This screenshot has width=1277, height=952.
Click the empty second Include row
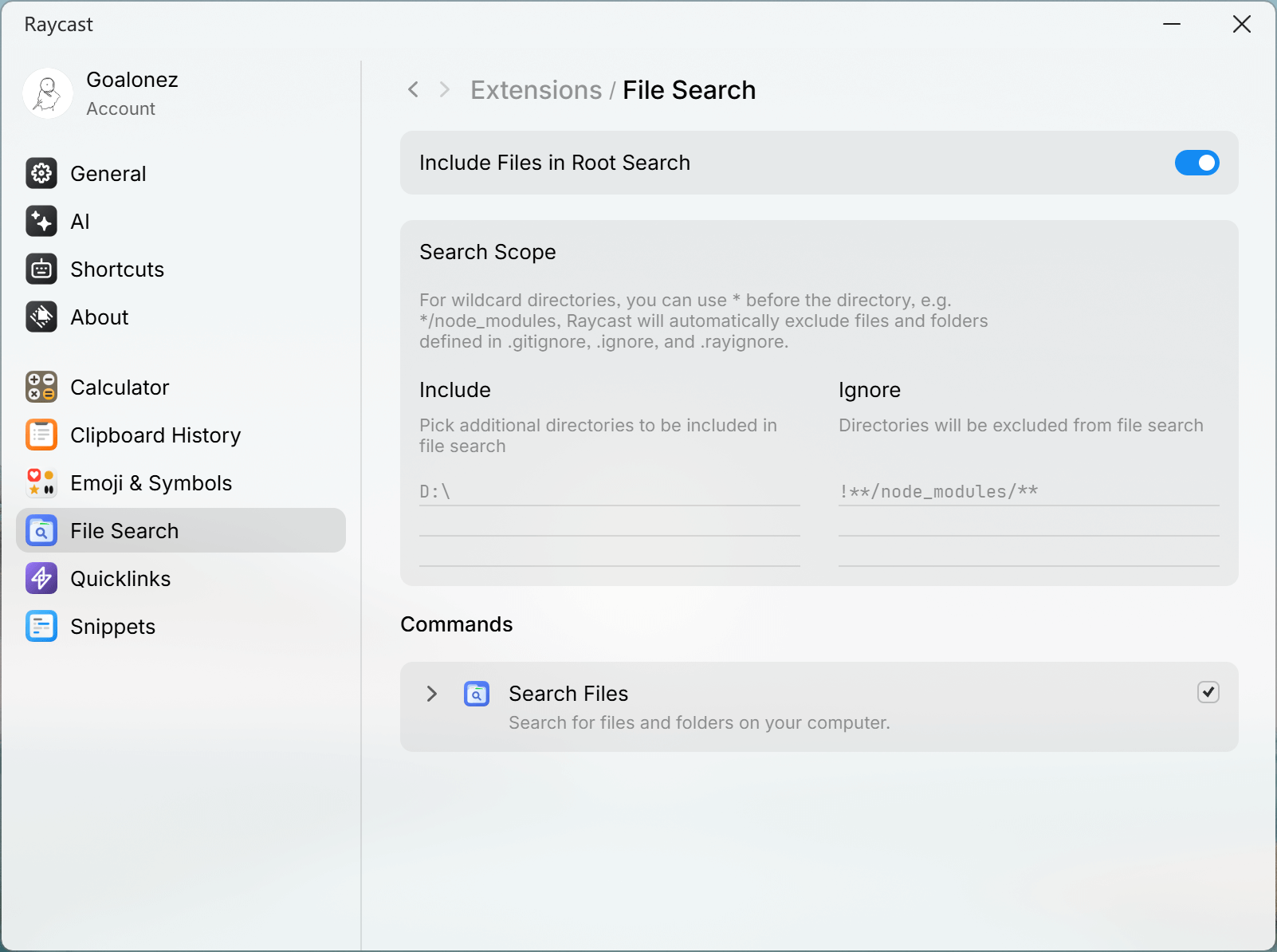point(610,521)
